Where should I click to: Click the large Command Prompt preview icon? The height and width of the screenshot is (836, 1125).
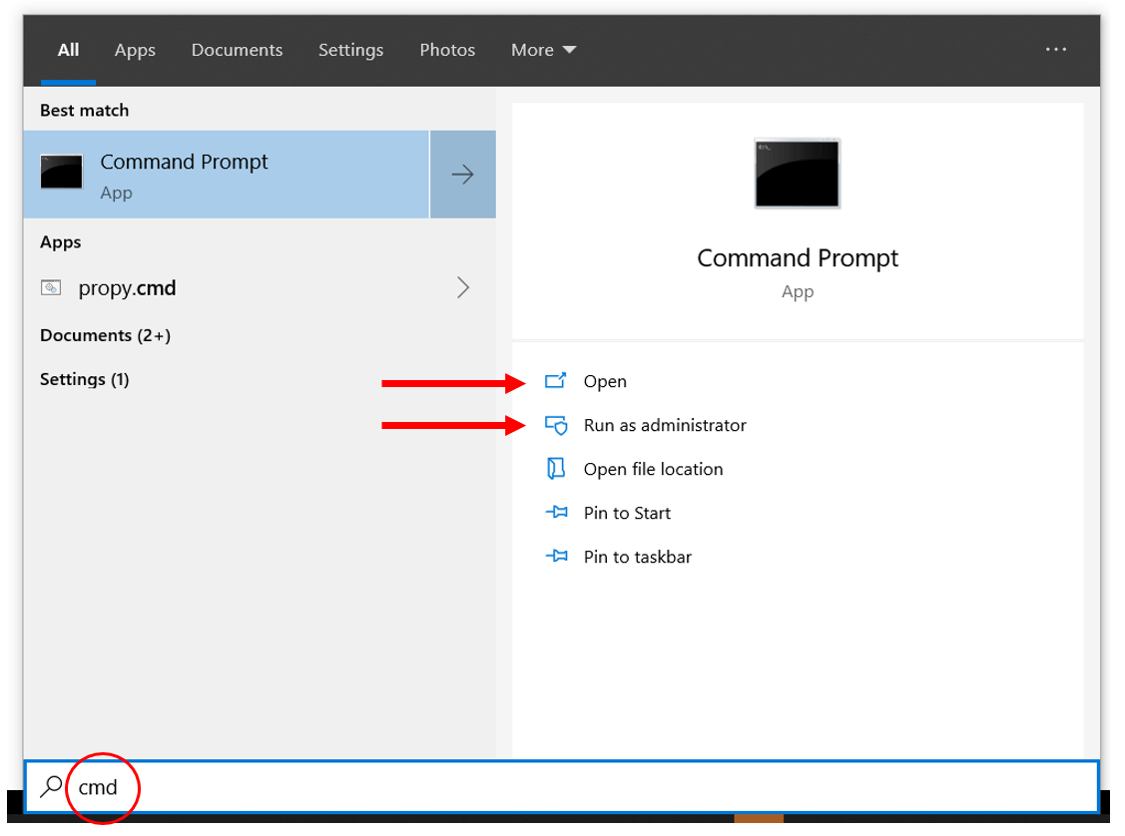(797, 173)
